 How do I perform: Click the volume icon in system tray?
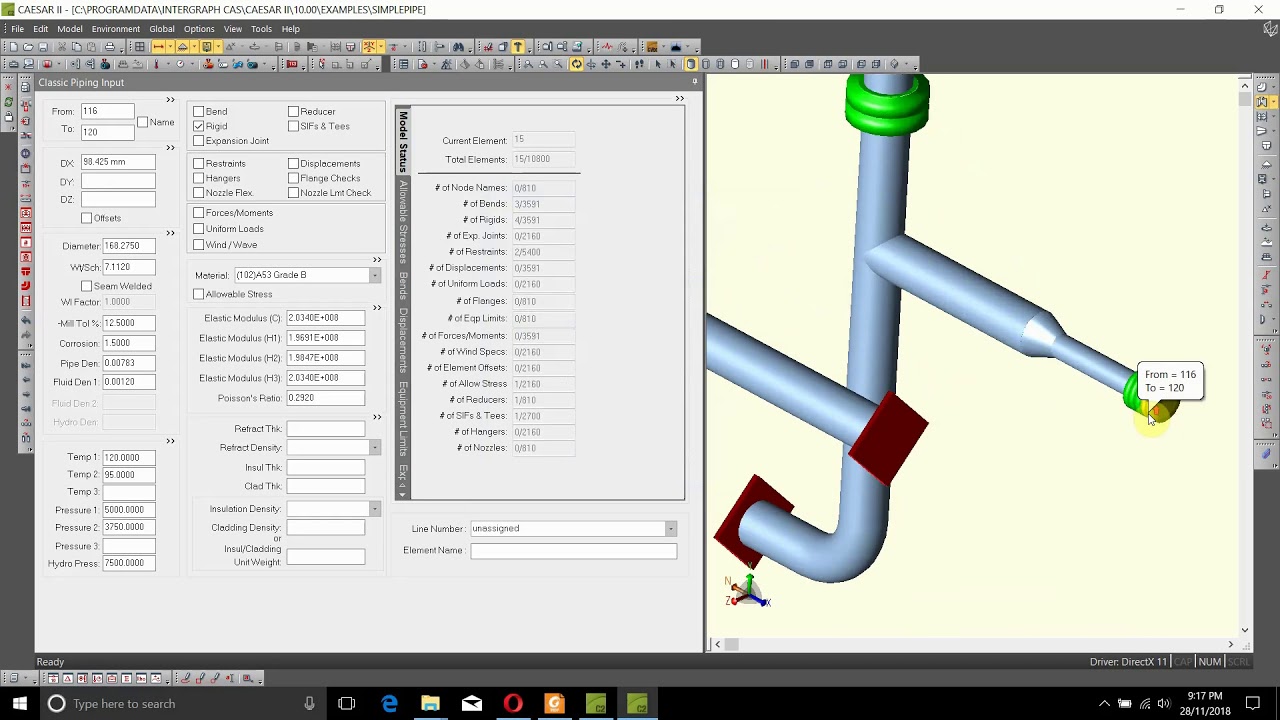point(1163,704)
